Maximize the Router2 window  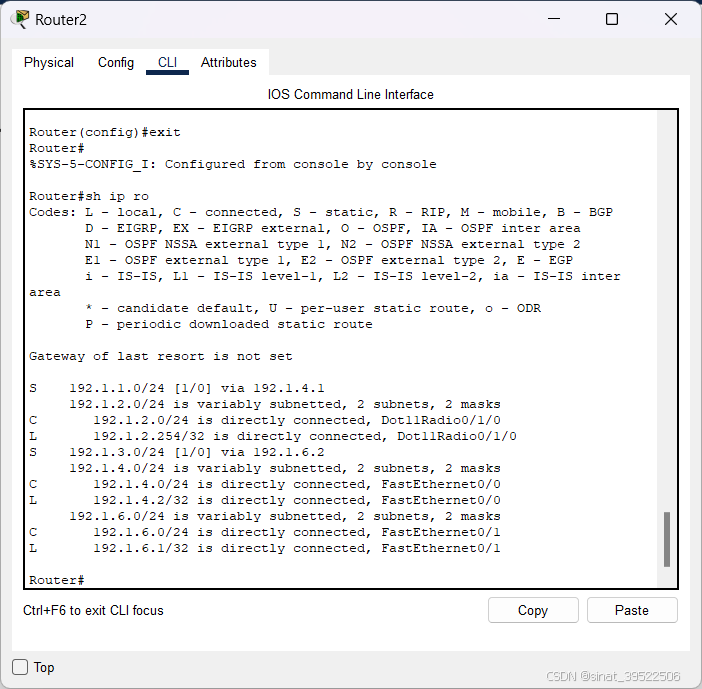pos(612,19)
